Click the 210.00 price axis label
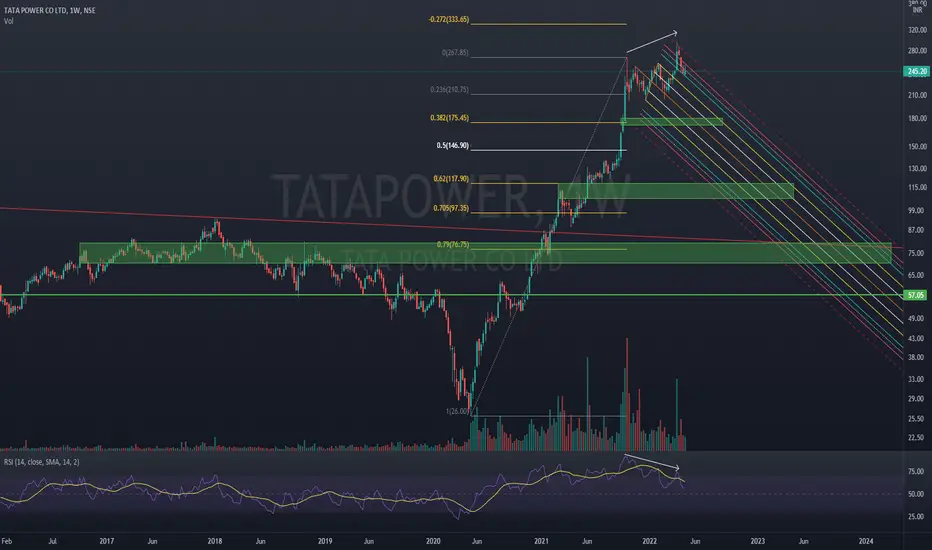The width and height of the screenshot is (932, 550). click(x=917, y=95)
